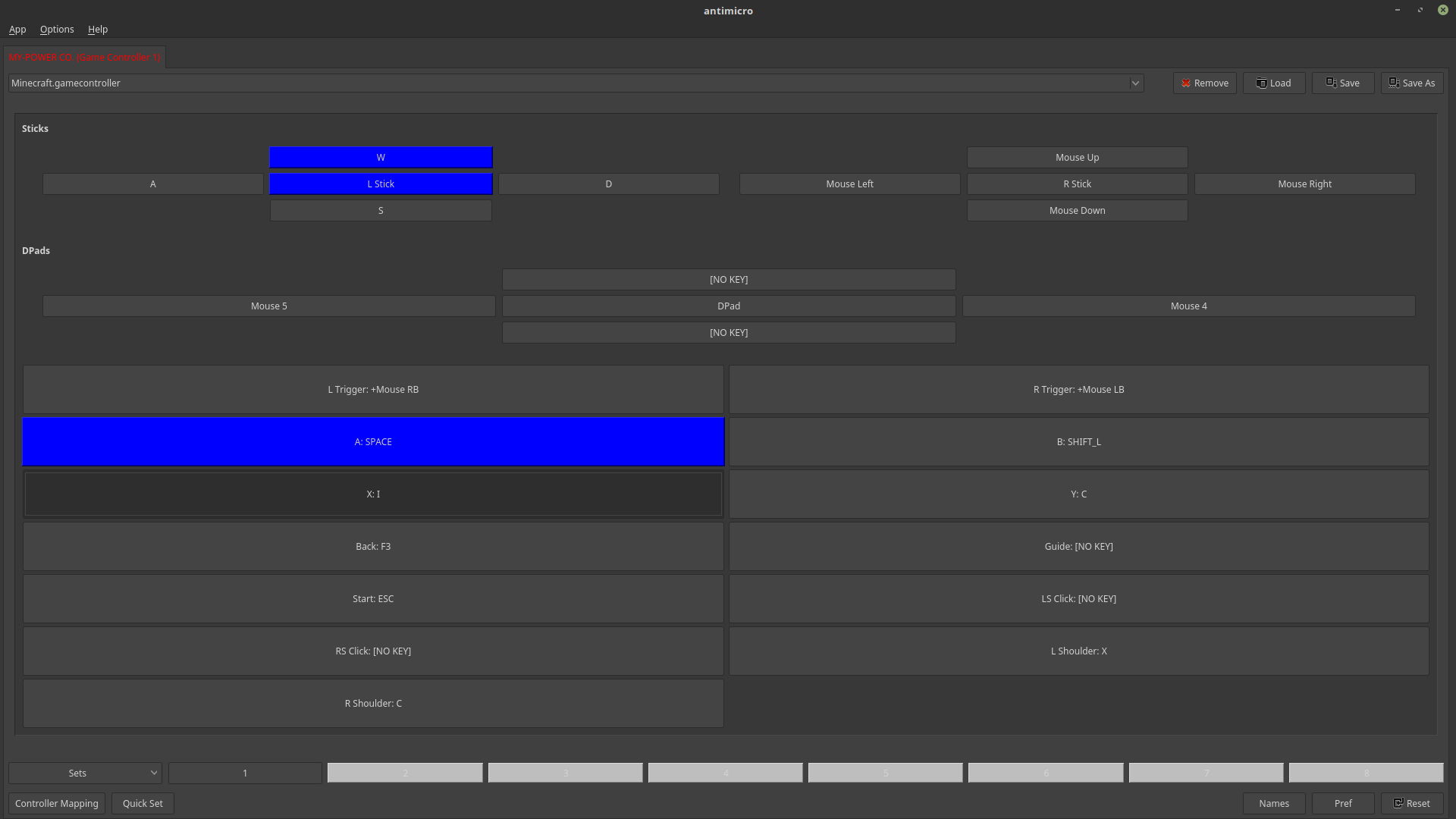Select the A: SPACE button mapping

373,441
